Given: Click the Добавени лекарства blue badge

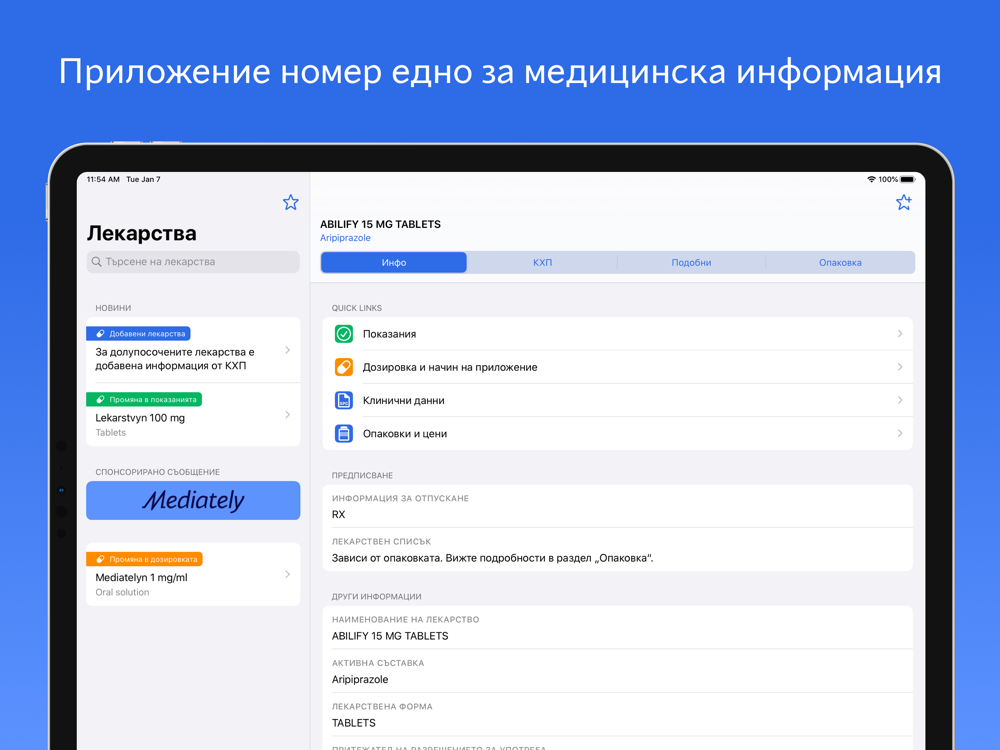Looking at the screenshot, I should click(138, 334).
